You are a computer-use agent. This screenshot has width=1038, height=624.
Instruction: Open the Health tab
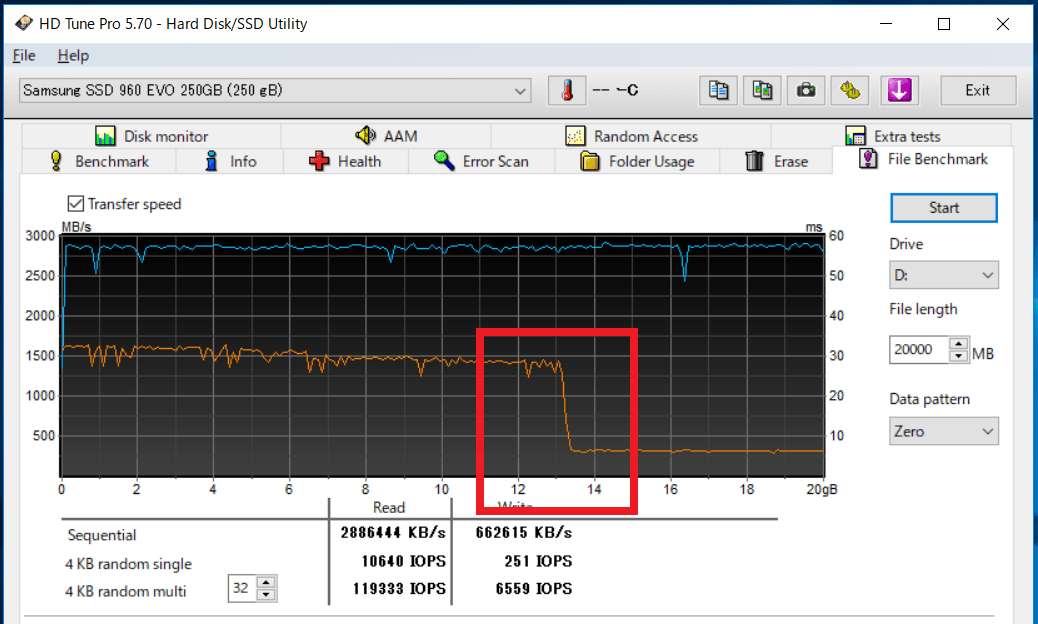click(346, 161)
